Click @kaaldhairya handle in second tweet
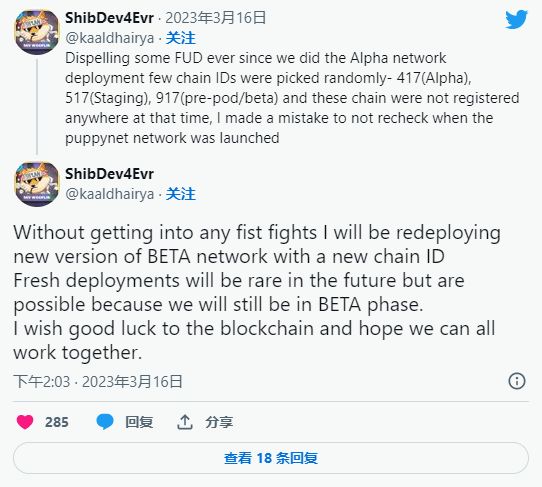 (110, 194)
